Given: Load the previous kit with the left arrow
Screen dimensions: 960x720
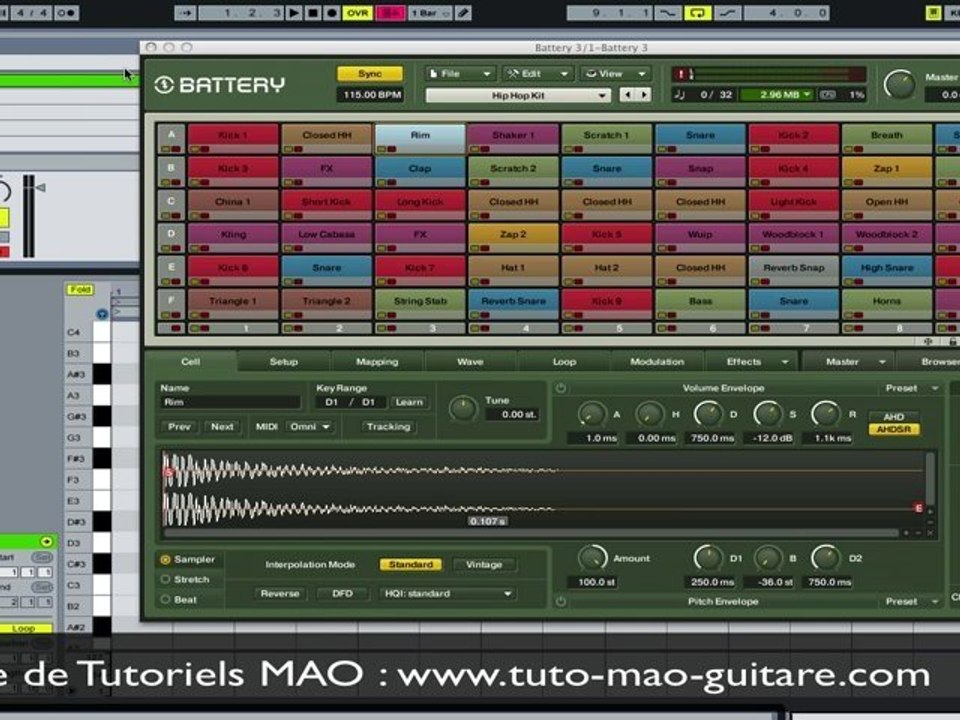Looking at the screenshot, I should [x=627, y=95].
